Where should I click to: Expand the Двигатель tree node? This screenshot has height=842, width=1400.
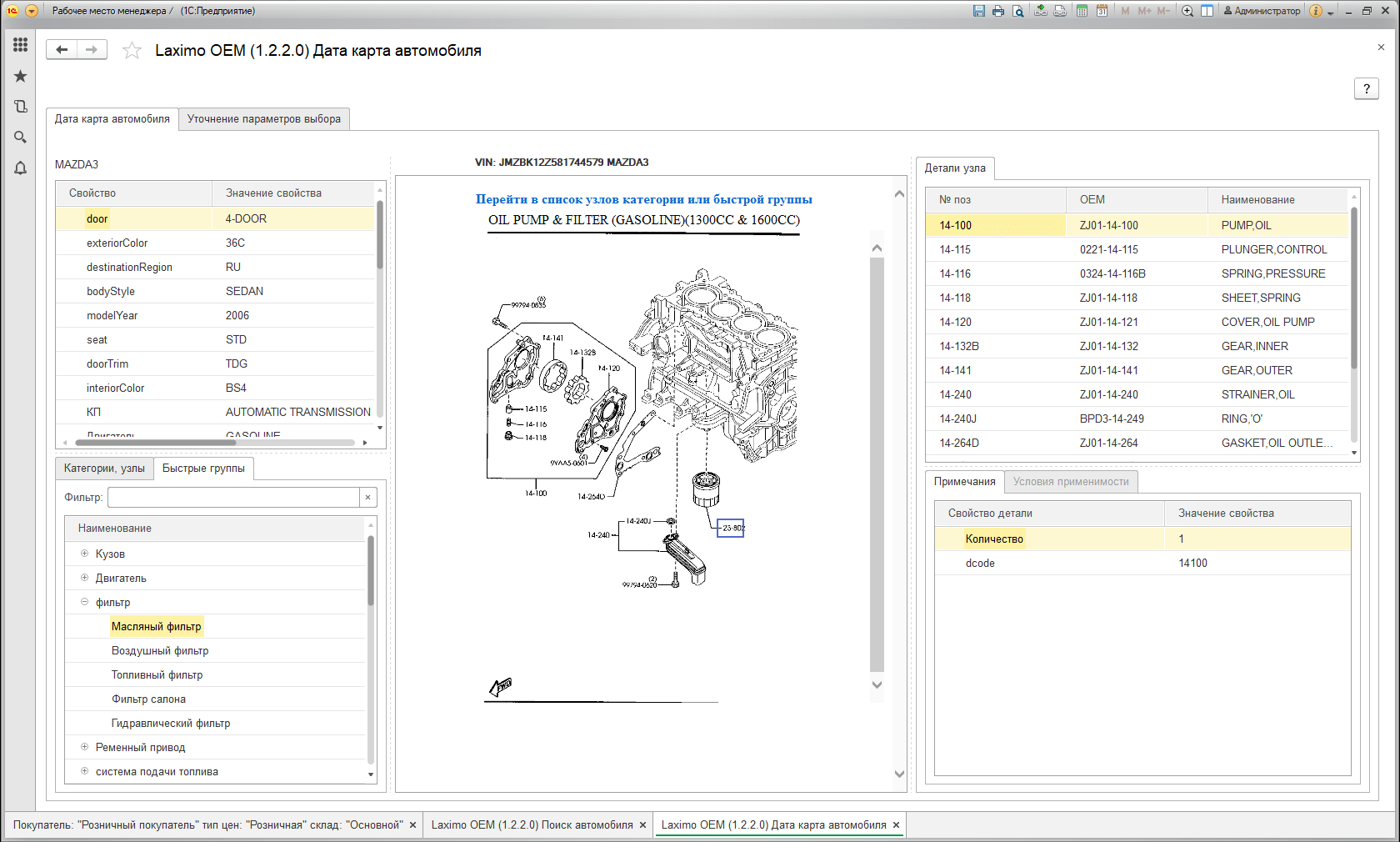84,578
